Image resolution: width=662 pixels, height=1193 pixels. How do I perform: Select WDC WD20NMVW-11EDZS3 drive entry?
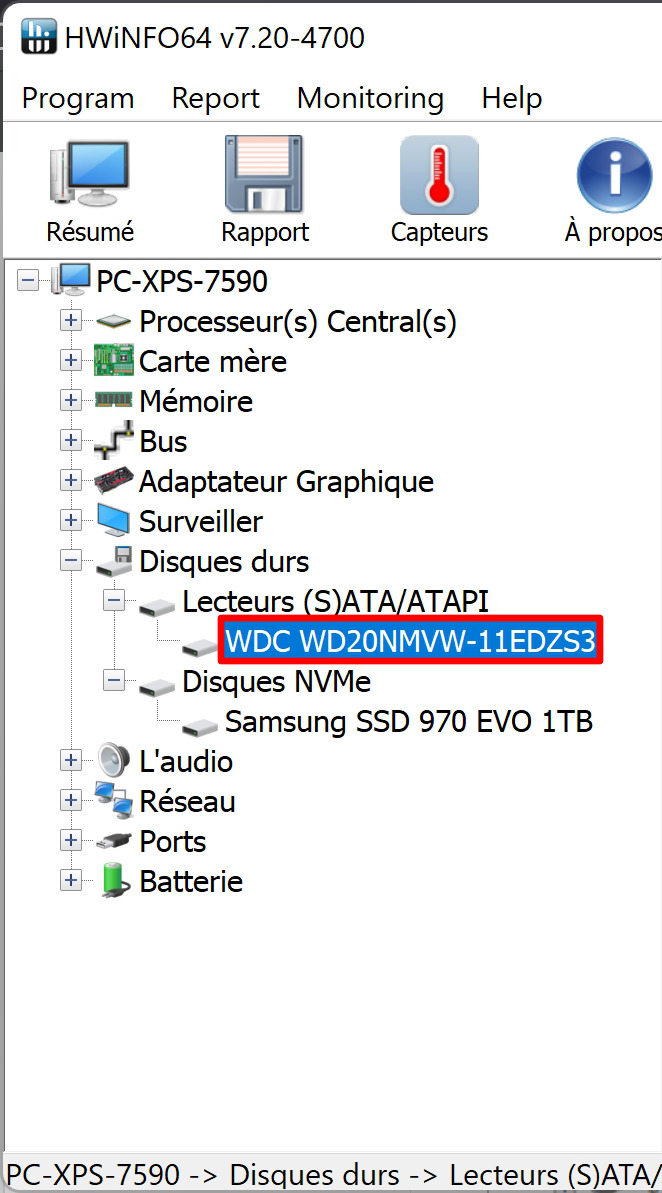[x=410, y=641]
